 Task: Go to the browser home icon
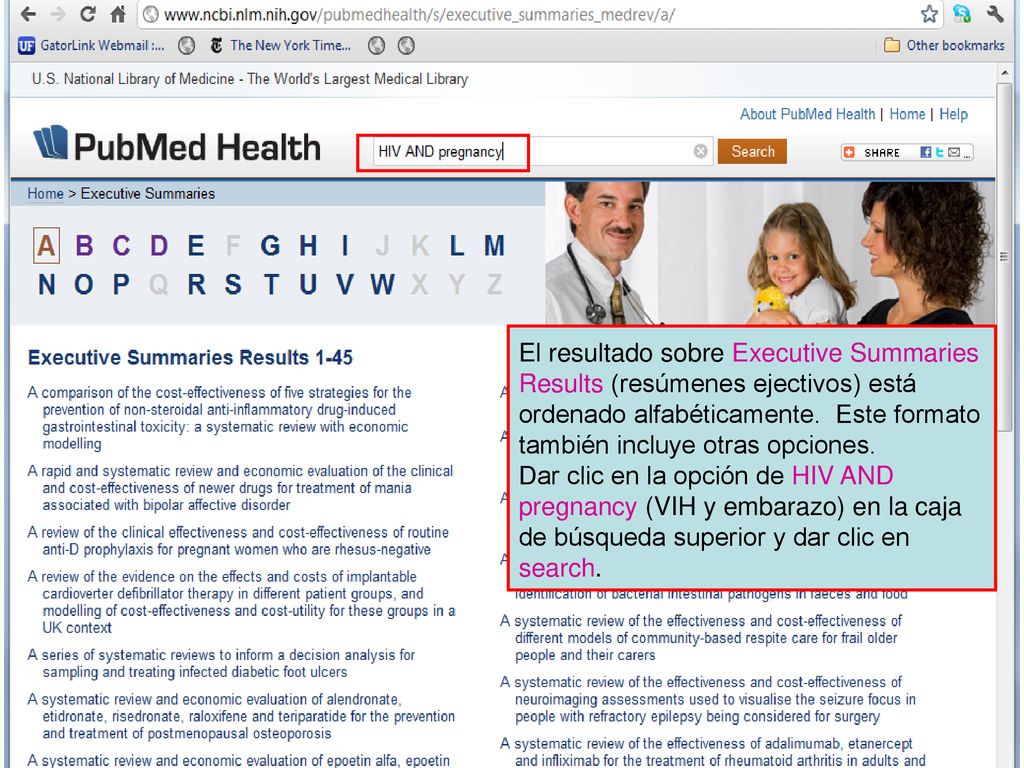pyautogui.click(x=118, y=14)
